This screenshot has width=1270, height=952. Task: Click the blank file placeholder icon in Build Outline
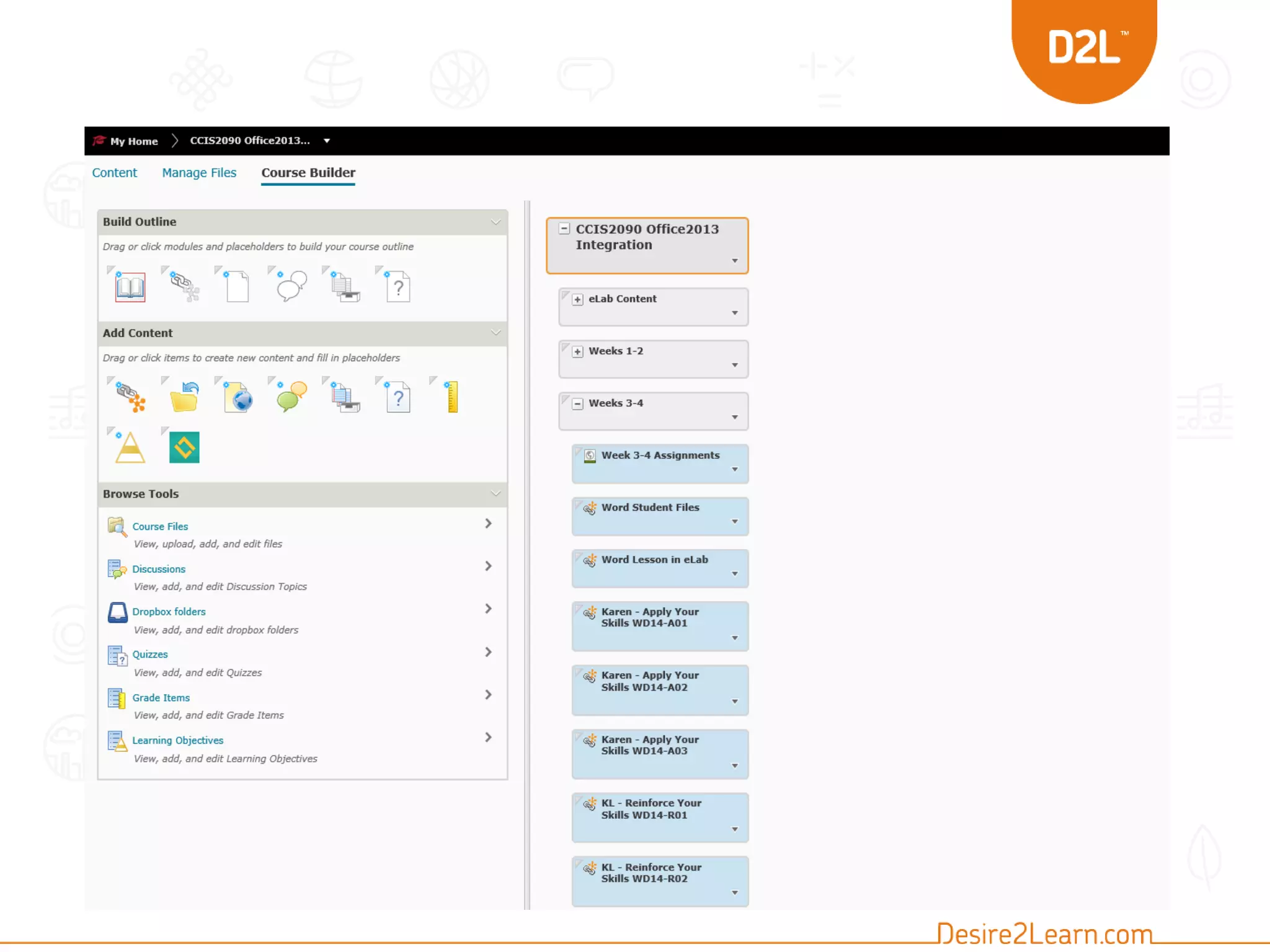237,287
